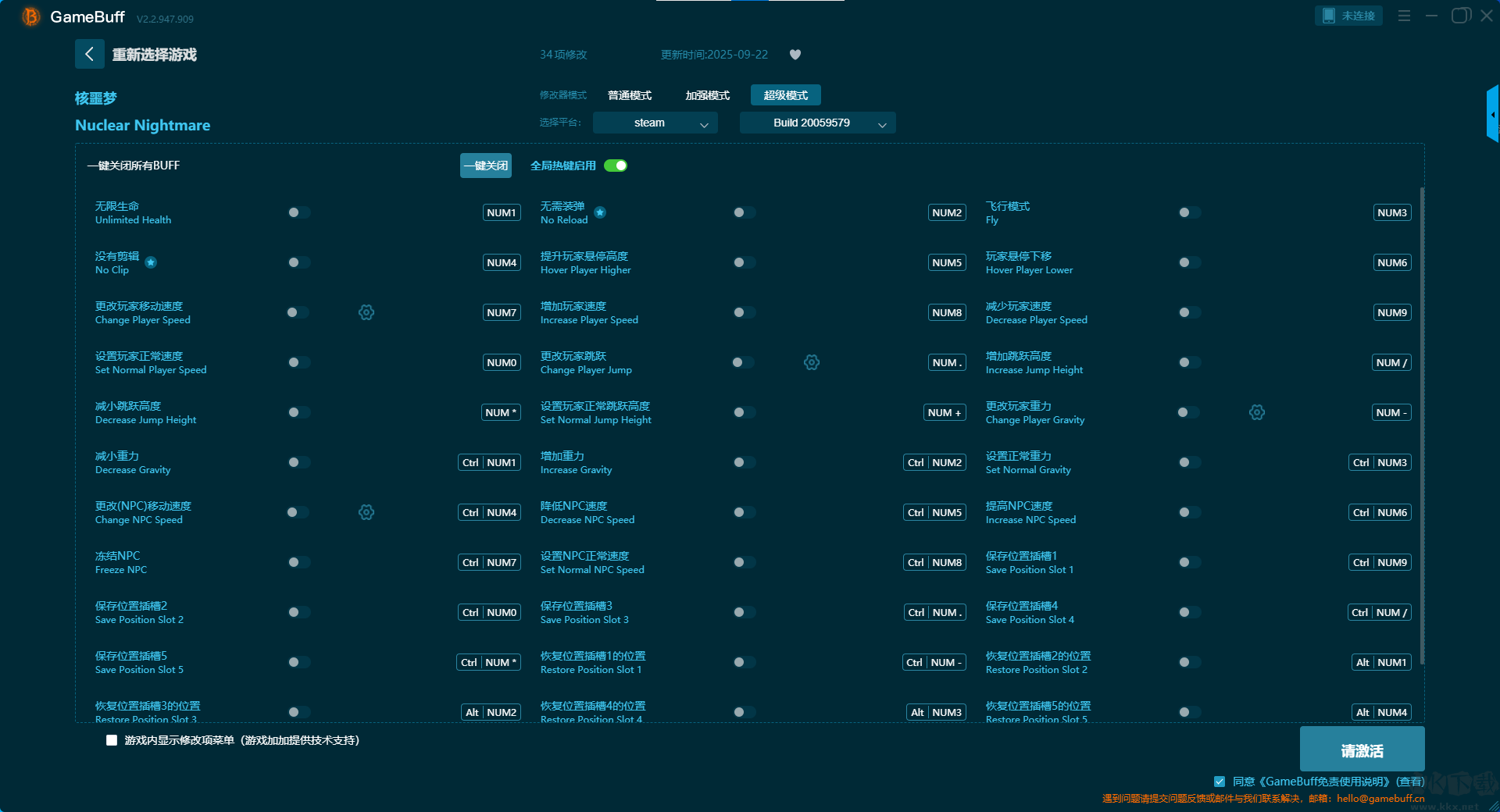Toggle Increase Jump Height switch
This screenshot has height=812, width=1500.
point(1189,362)
